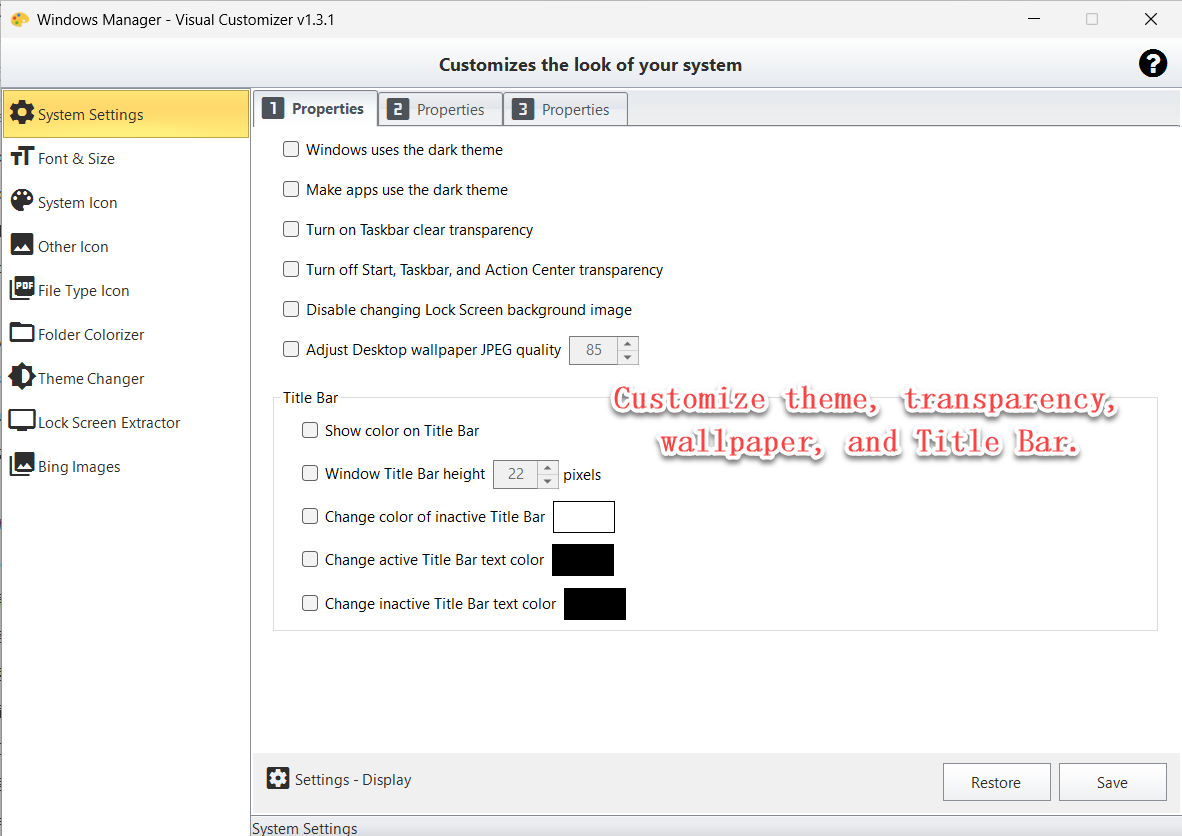Pick active Title Bar text color swatch
The width and height of the screenshot is (1182, 836).
pyautogui.click(x=583, y=559)
